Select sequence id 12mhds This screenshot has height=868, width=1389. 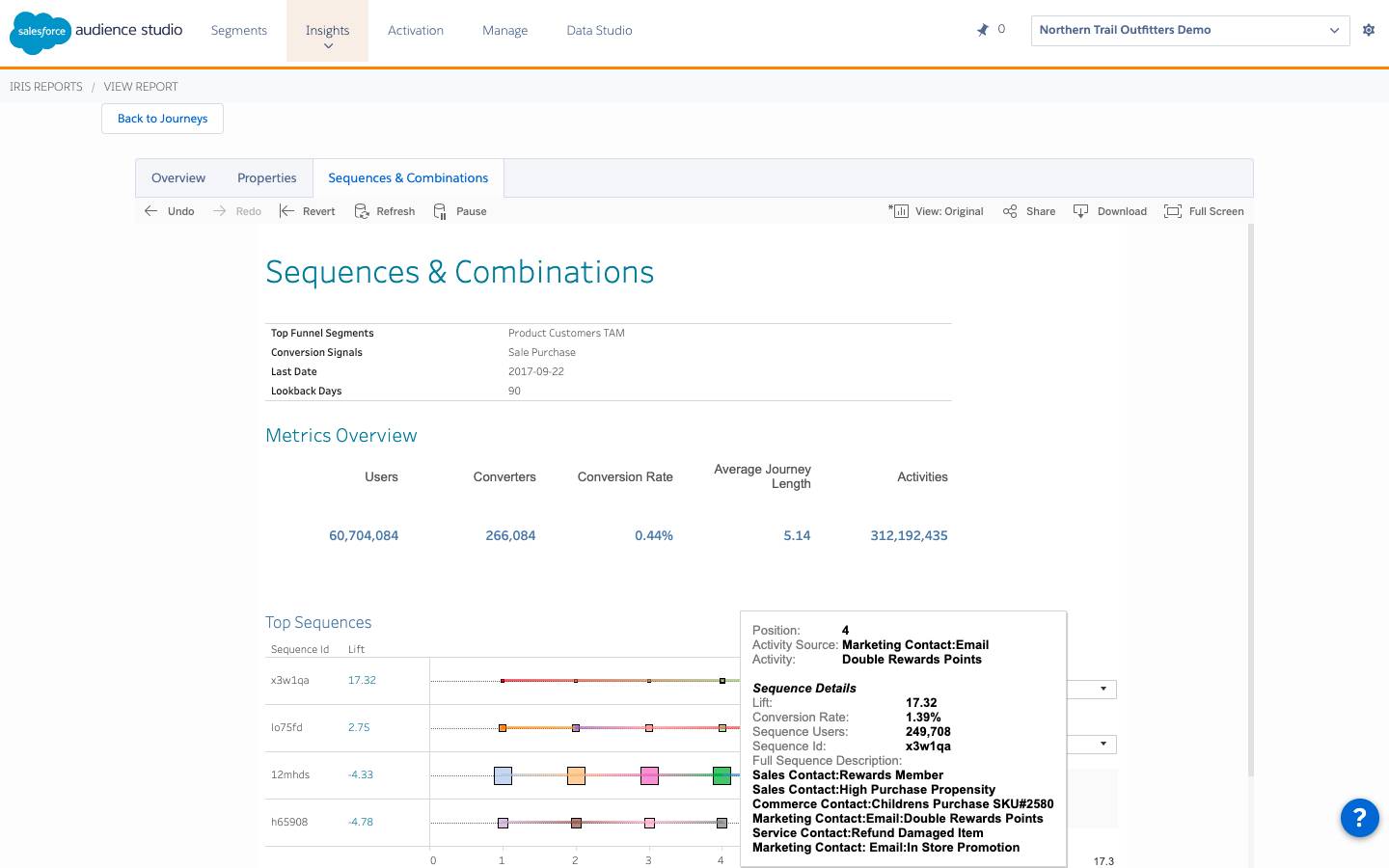[290, 774]
